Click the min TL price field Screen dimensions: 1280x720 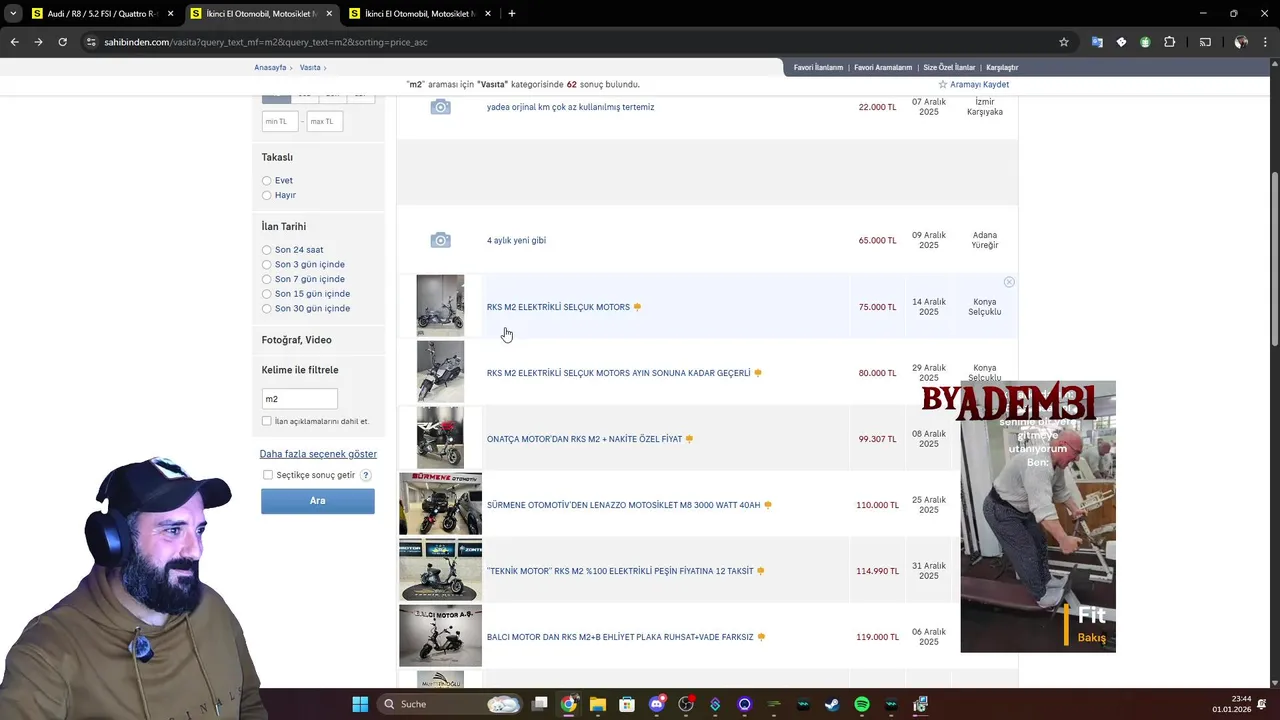pyautogui.click(x=280, y=121)
